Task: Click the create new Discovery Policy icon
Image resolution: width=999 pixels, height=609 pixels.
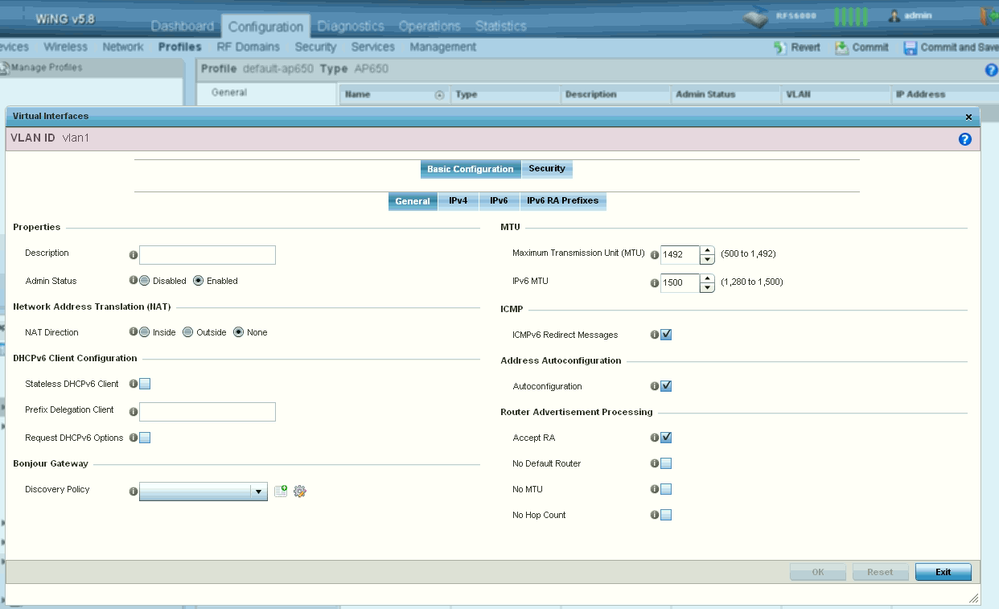Action: (x=281, y=491)
